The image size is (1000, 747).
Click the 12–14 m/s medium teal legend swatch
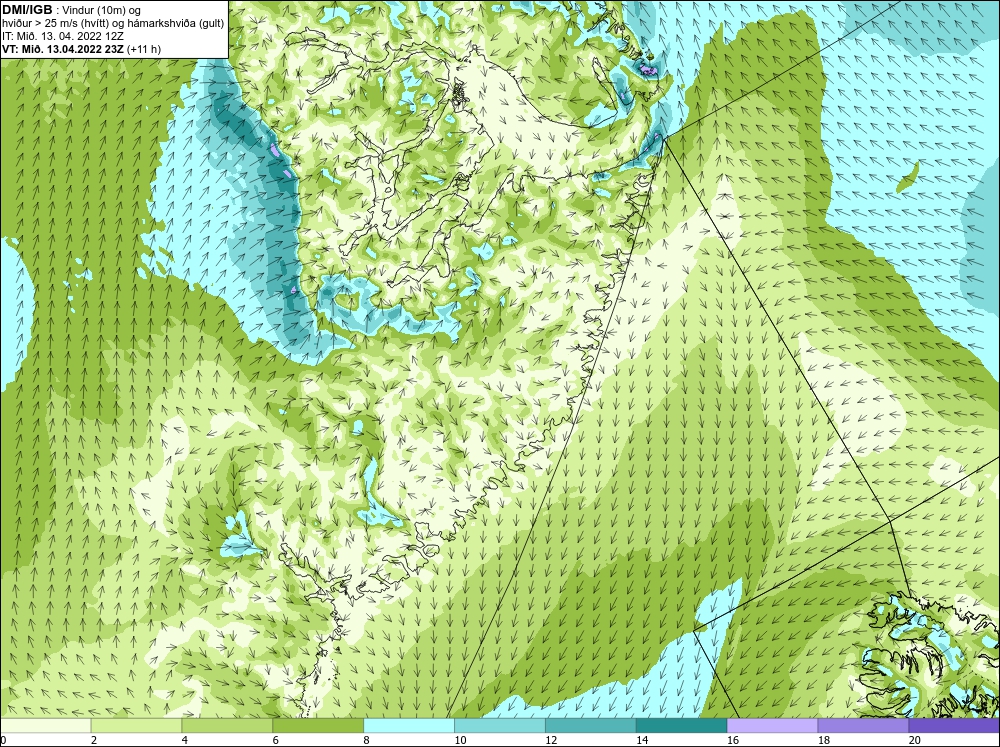(591, 725)
